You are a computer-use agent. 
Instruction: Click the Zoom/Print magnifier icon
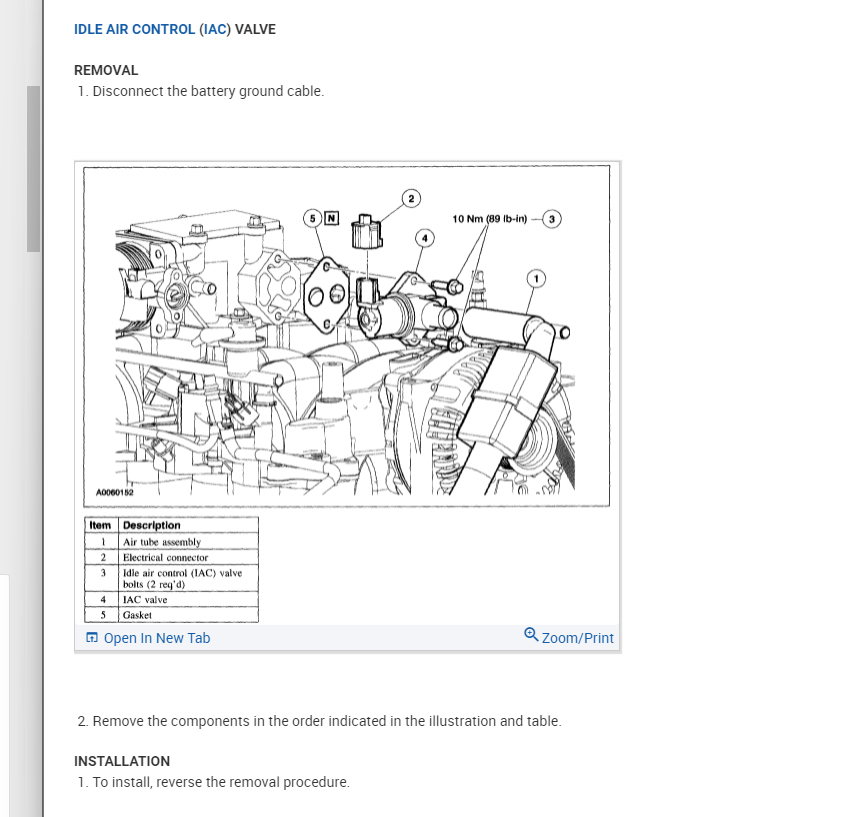pos(531,634)
